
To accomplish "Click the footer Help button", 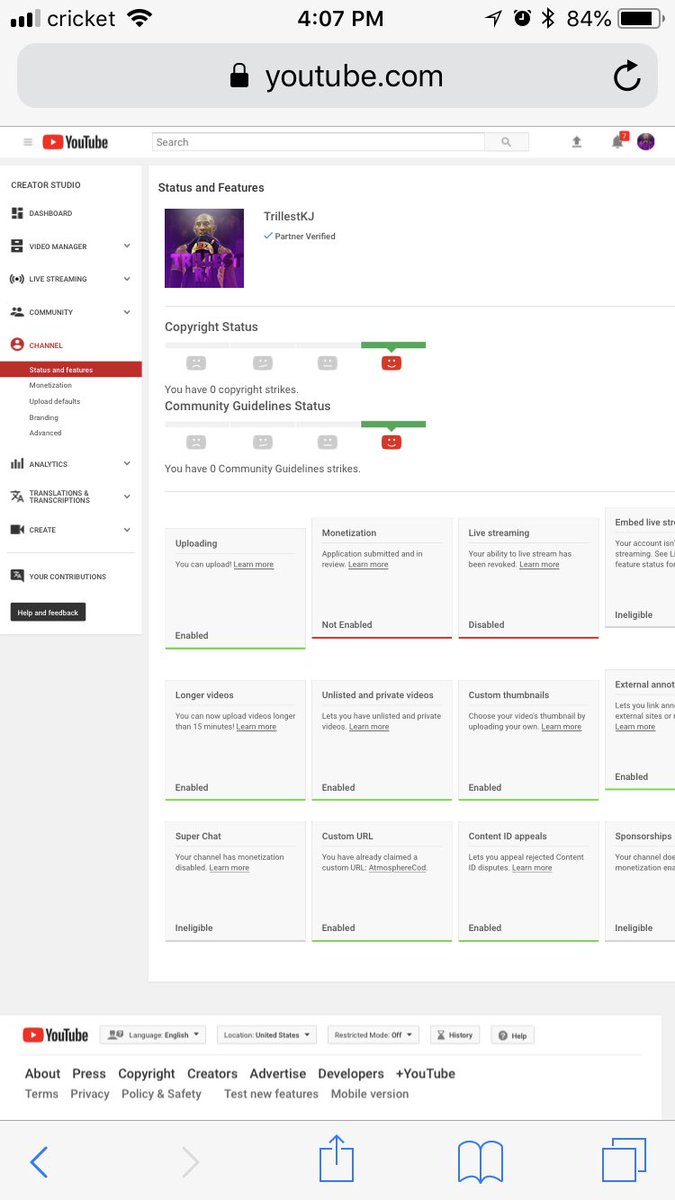I will click(513, 1035).
